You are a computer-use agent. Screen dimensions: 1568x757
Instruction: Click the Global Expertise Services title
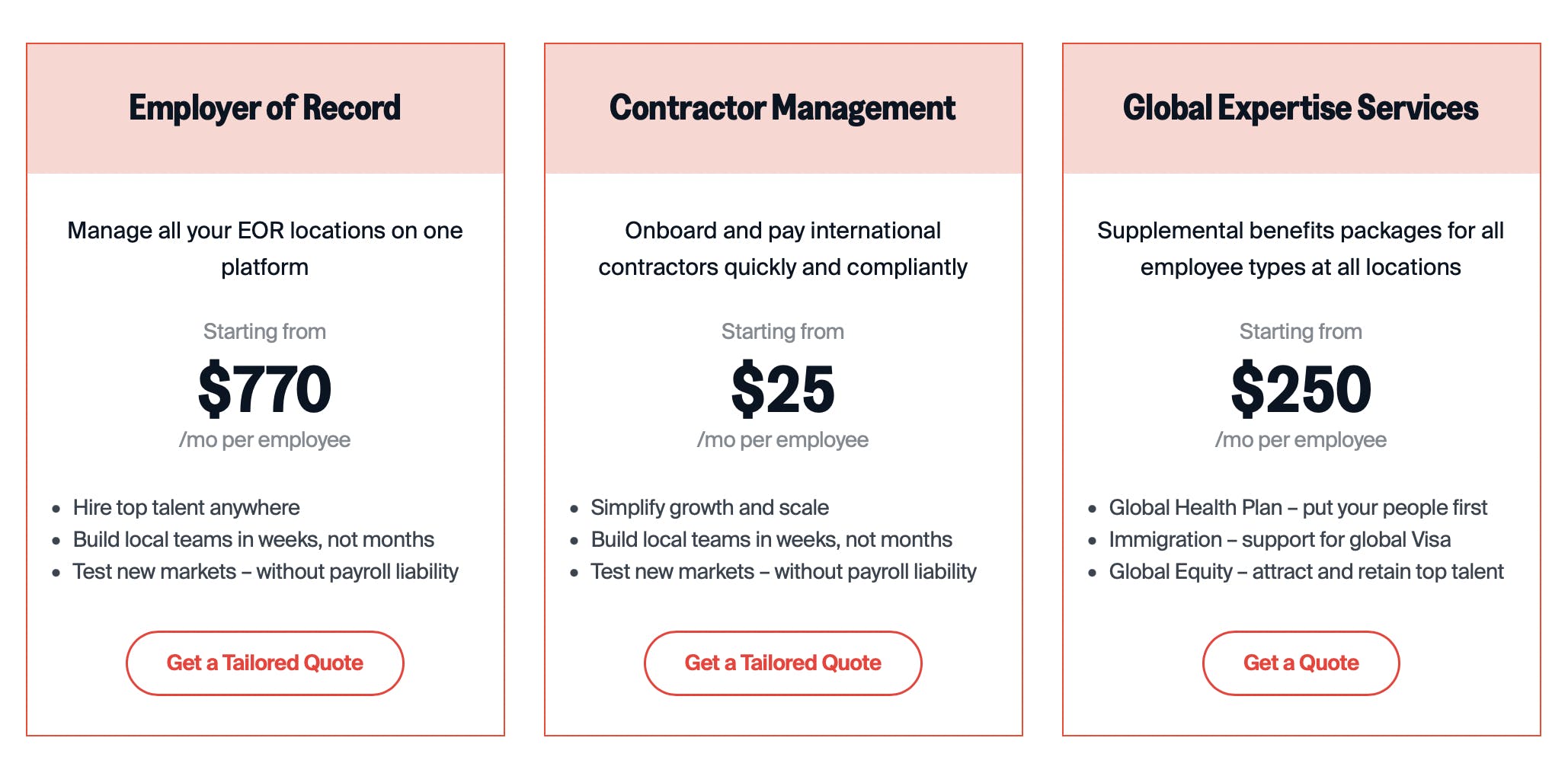tap(1301, 108)
